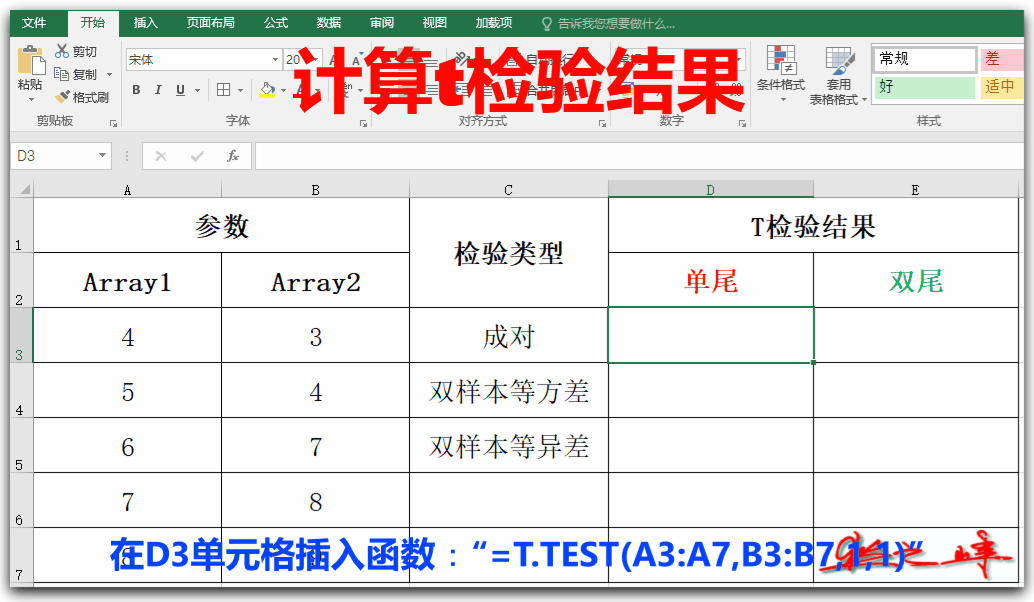Click the formula bar Cancel X icon
1034x602 pixels.
161,156
